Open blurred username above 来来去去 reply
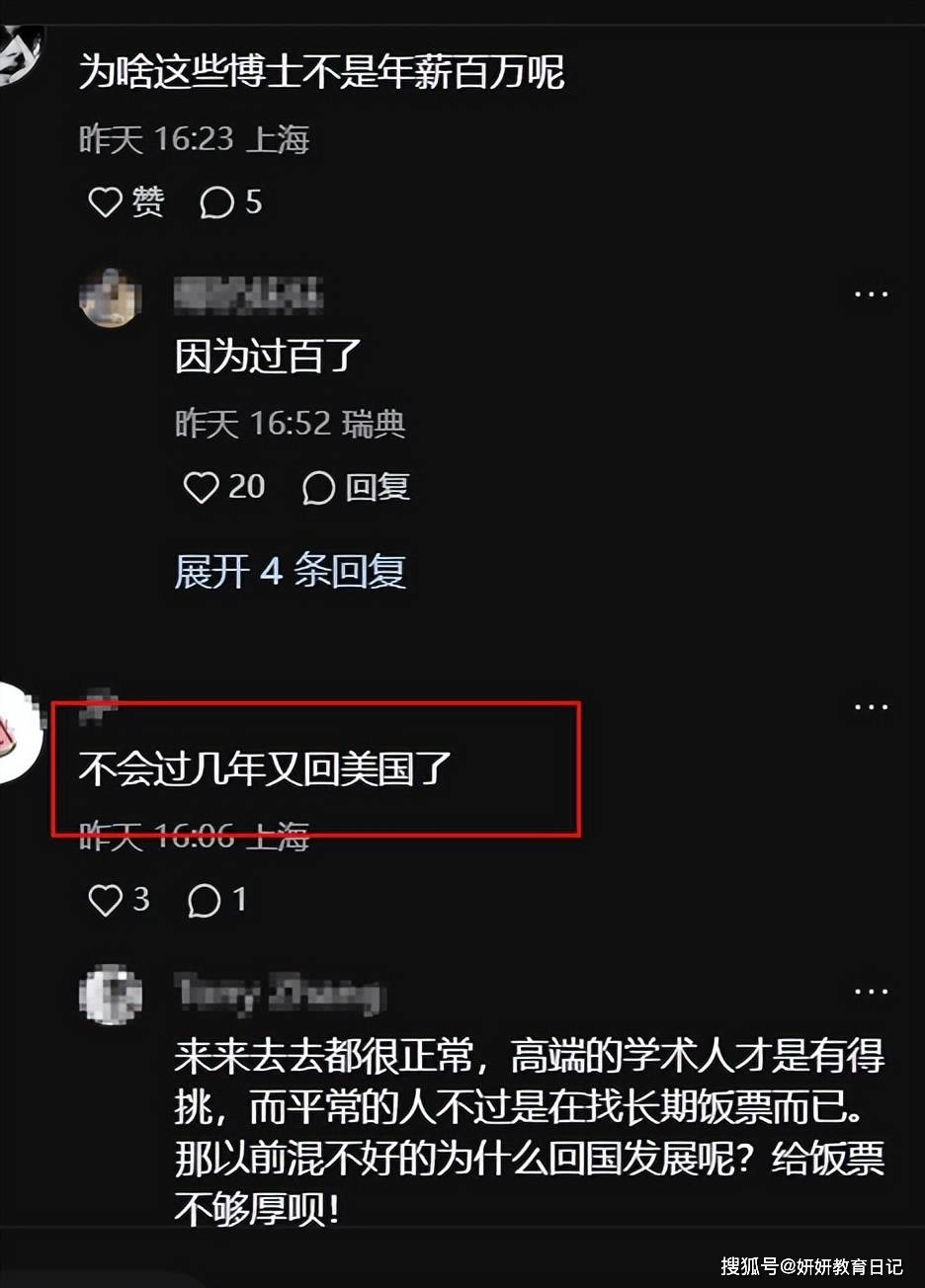The width and height of the screenshot is (925, 1288). point(280,993)
